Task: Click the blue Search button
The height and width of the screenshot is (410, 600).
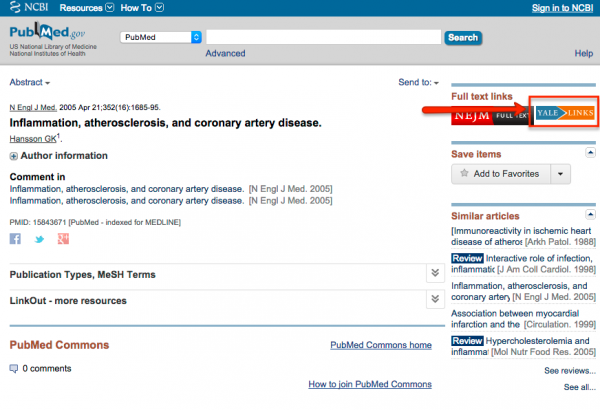Action: 463,38
